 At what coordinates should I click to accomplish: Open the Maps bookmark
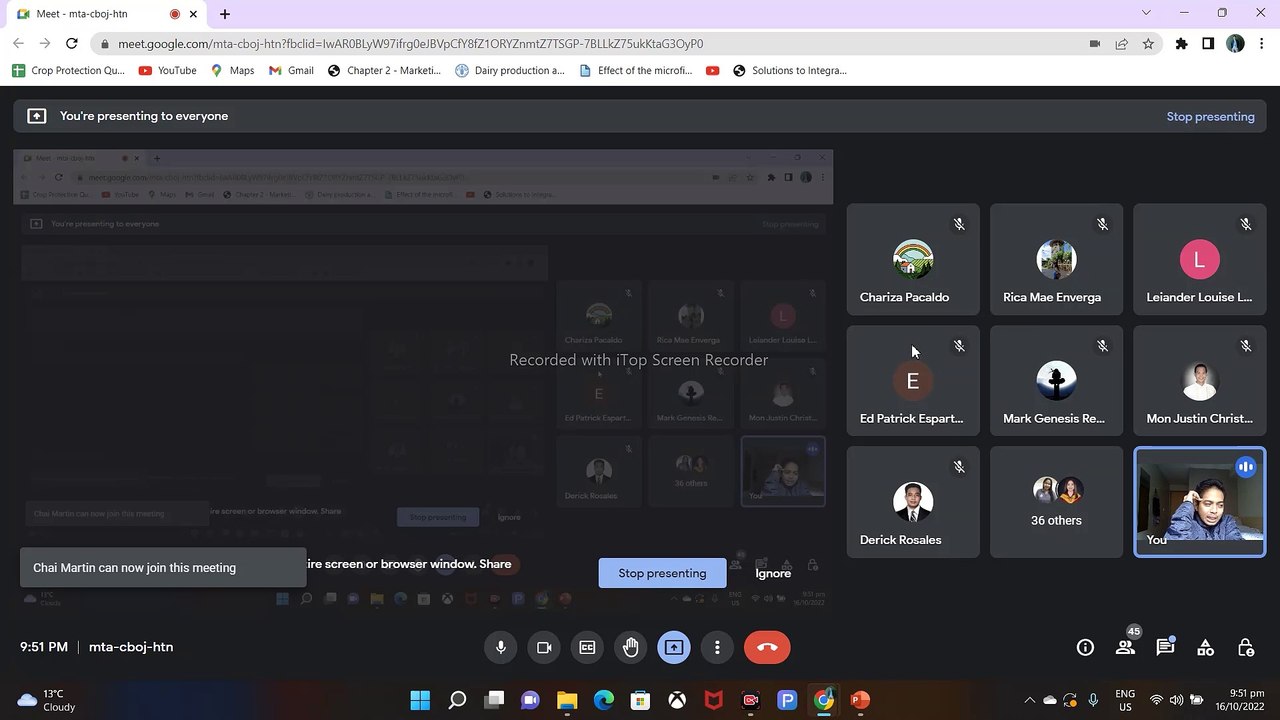point(232,70)
